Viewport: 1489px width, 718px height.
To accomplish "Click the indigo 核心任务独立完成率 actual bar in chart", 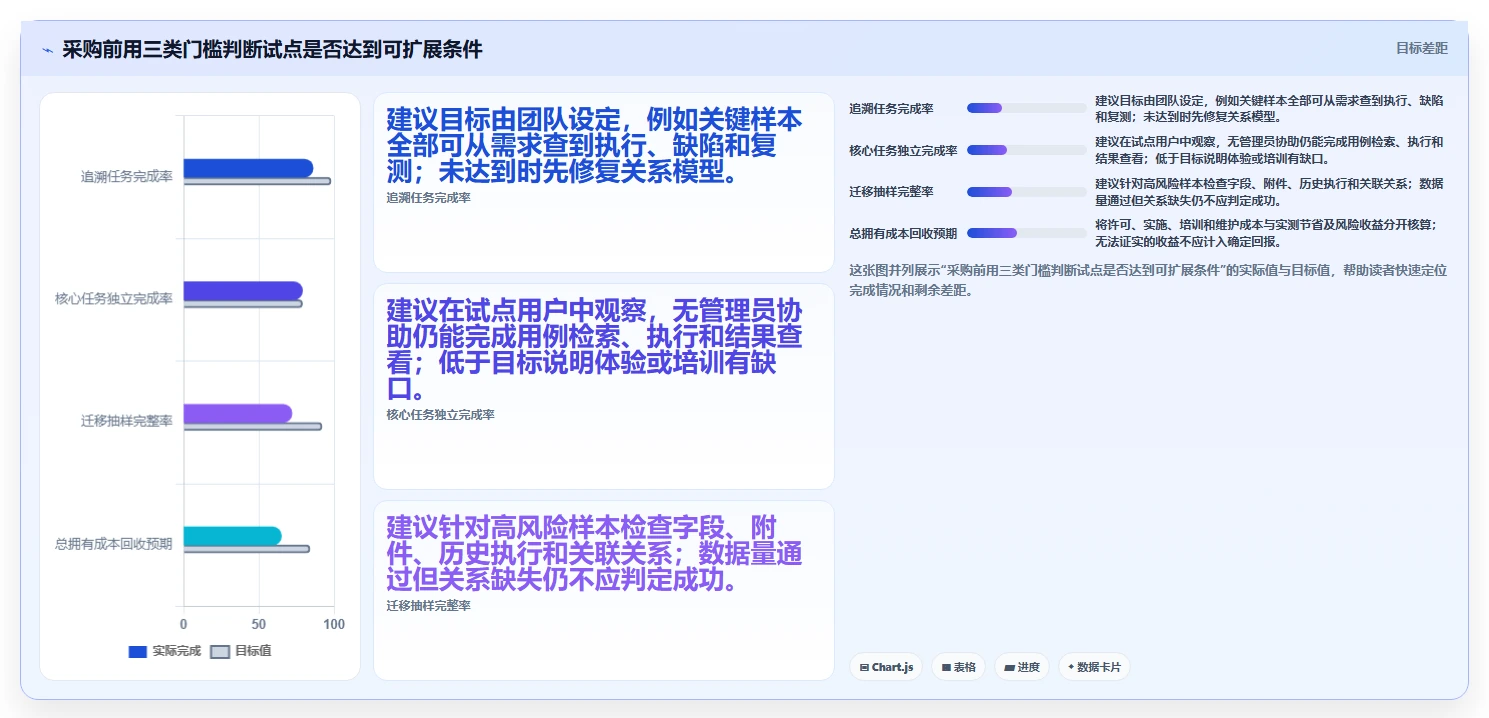I will point(242,290).
